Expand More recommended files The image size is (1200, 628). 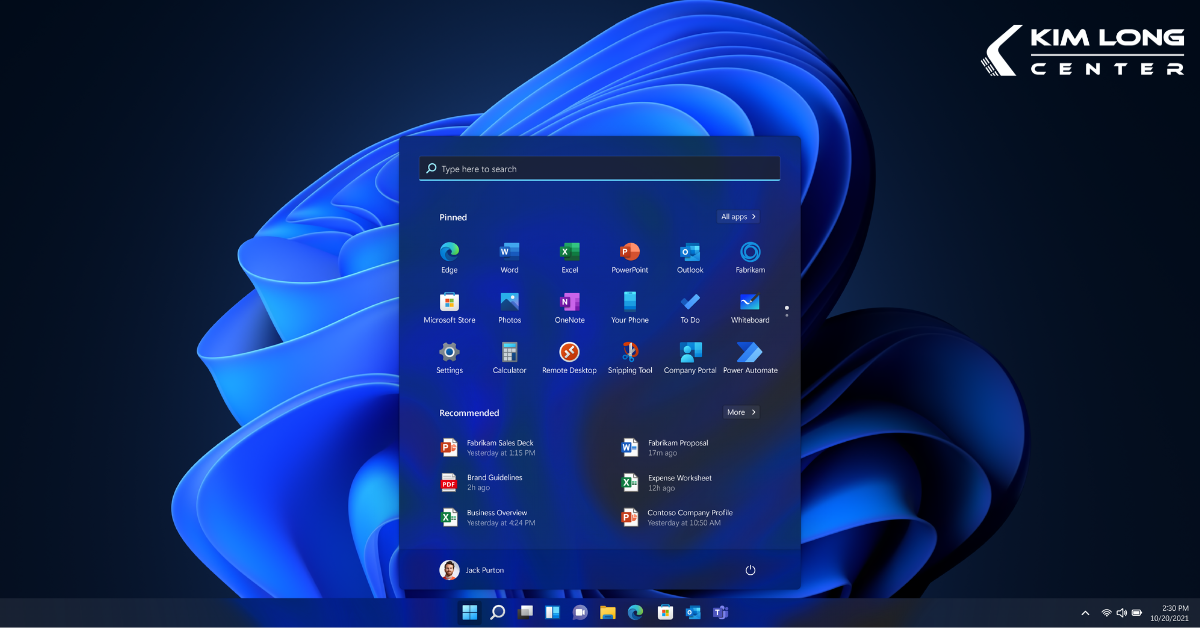pyautogui.click(x=741, y=412)
